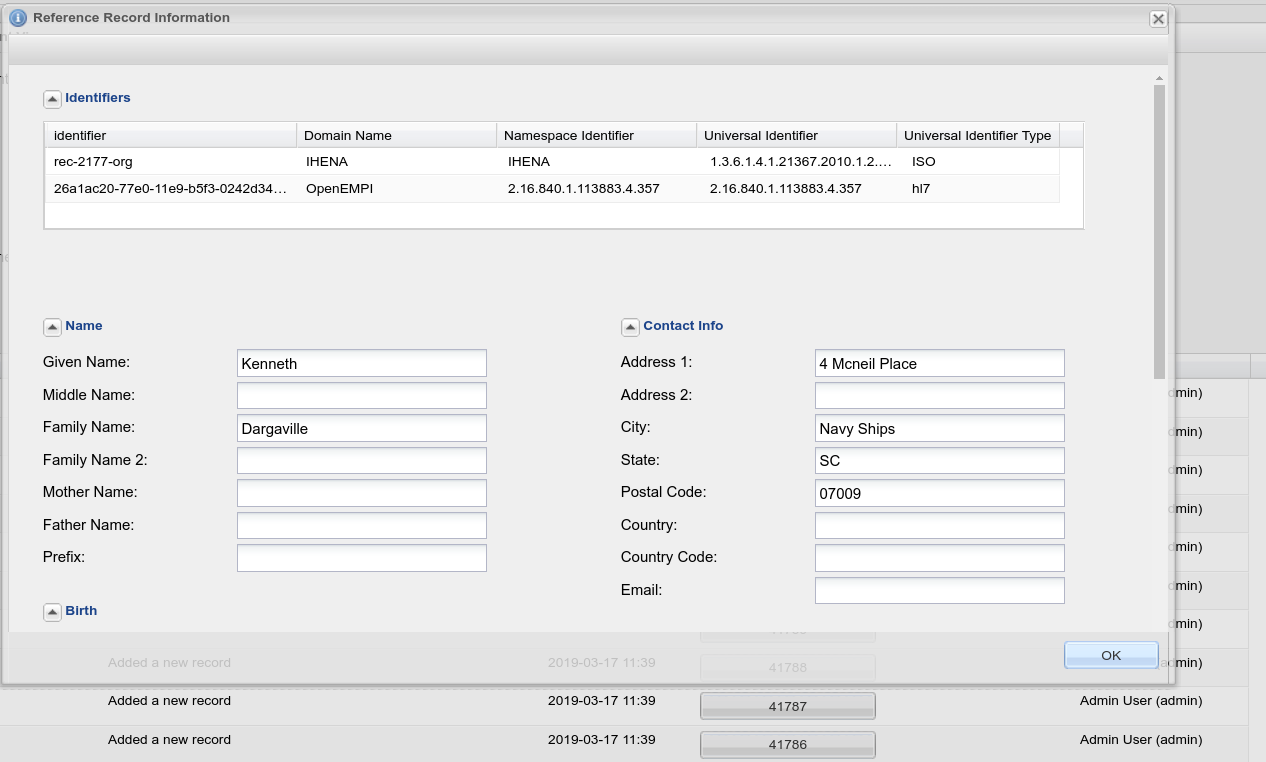Sort by Namespace Identifier column header
Image resolution: width=1266 pixels, height=762 pixels.
point(597,135)
